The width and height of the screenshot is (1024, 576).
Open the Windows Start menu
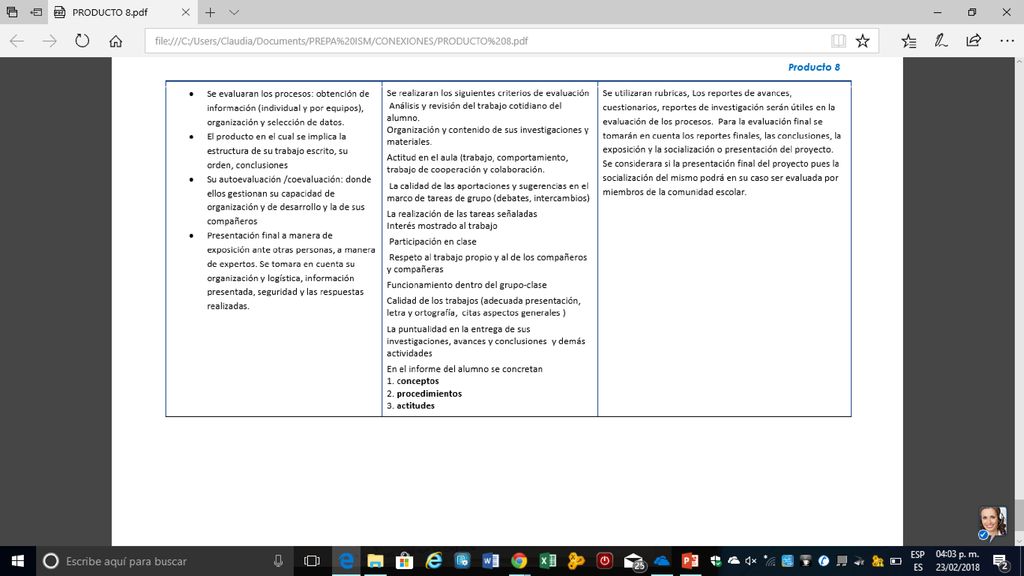click(x=18, y=561)
